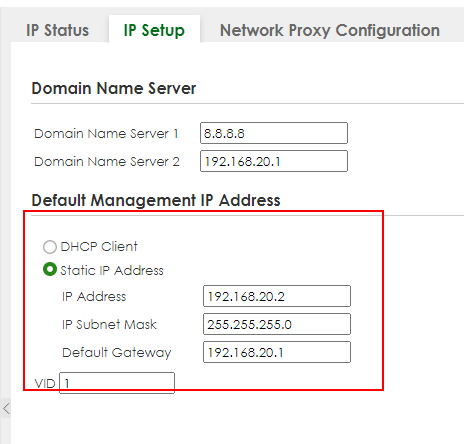
Task: Click the DHCP Client label text
Action: [x=99, y=247]
